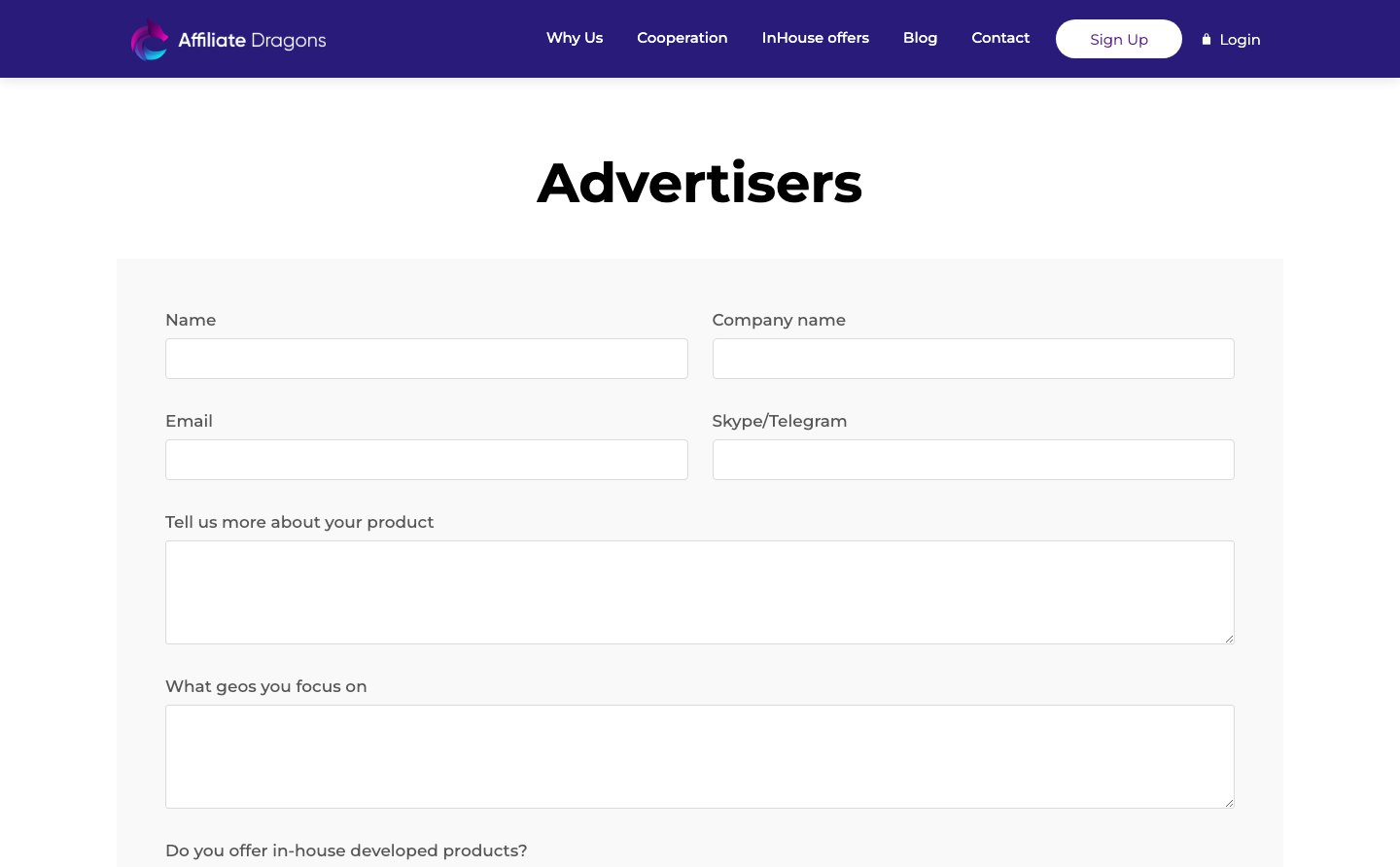
Task: Click 'What geos you focus on' label
Action: point(266,686)
